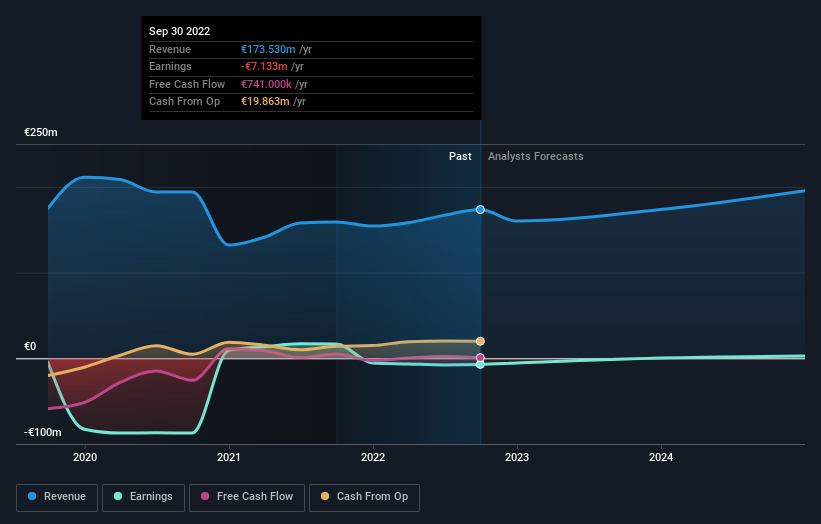Click the €741.000k free cash flow value
Image resolution: width=821 pixels, height=524 pixels.
click(x=266, y=84)
